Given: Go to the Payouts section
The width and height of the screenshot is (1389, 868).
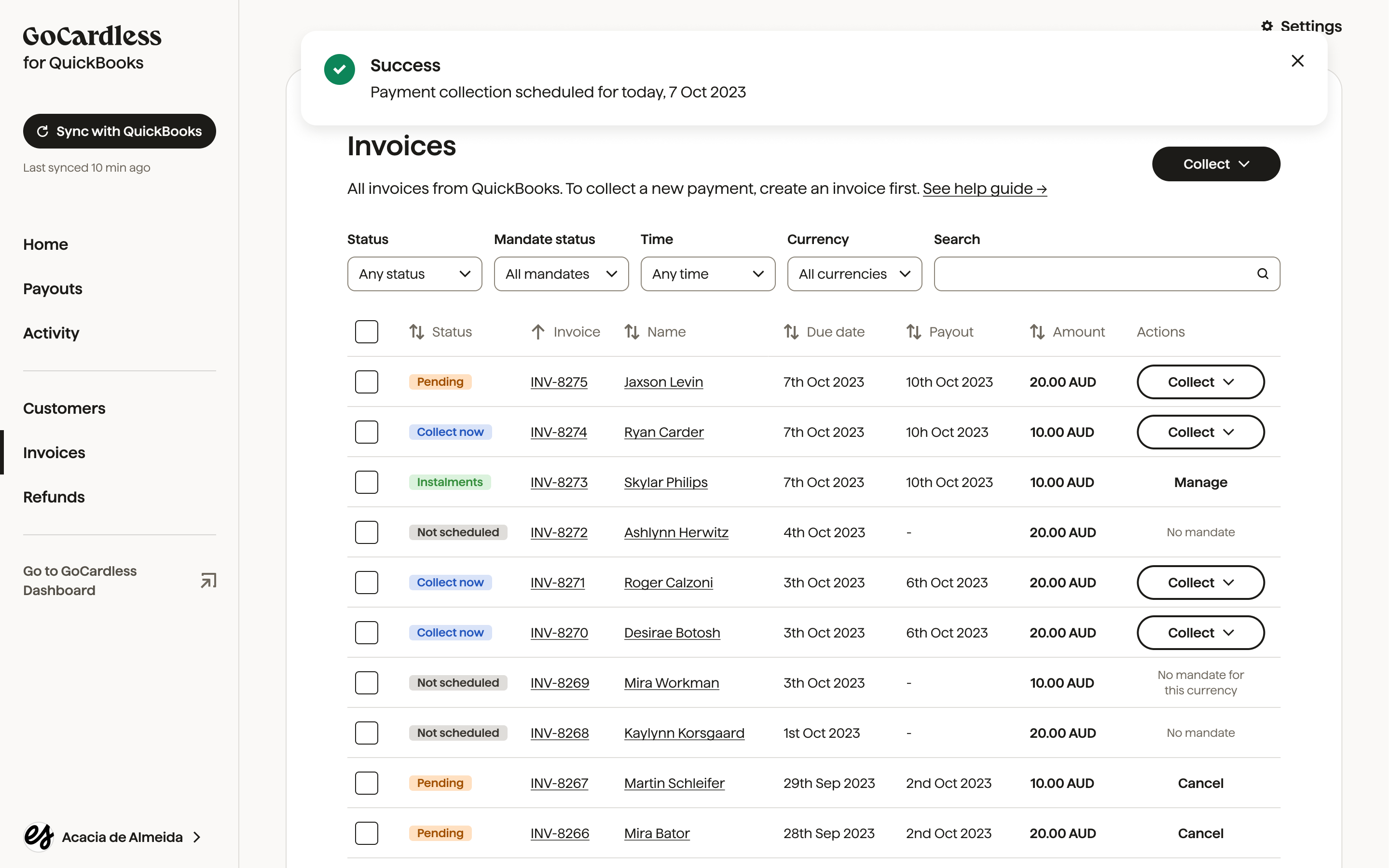Looking at the screenshot, I should pyautogui.click(x=52, y=289).
